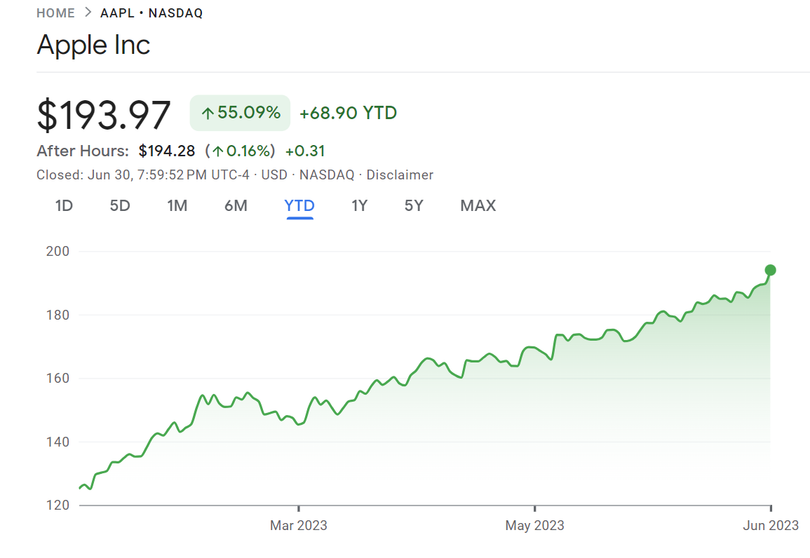This screenshot has width=810, height=558.
Task: Click the breadcrumb chevron separator
Action: point(88,12)
